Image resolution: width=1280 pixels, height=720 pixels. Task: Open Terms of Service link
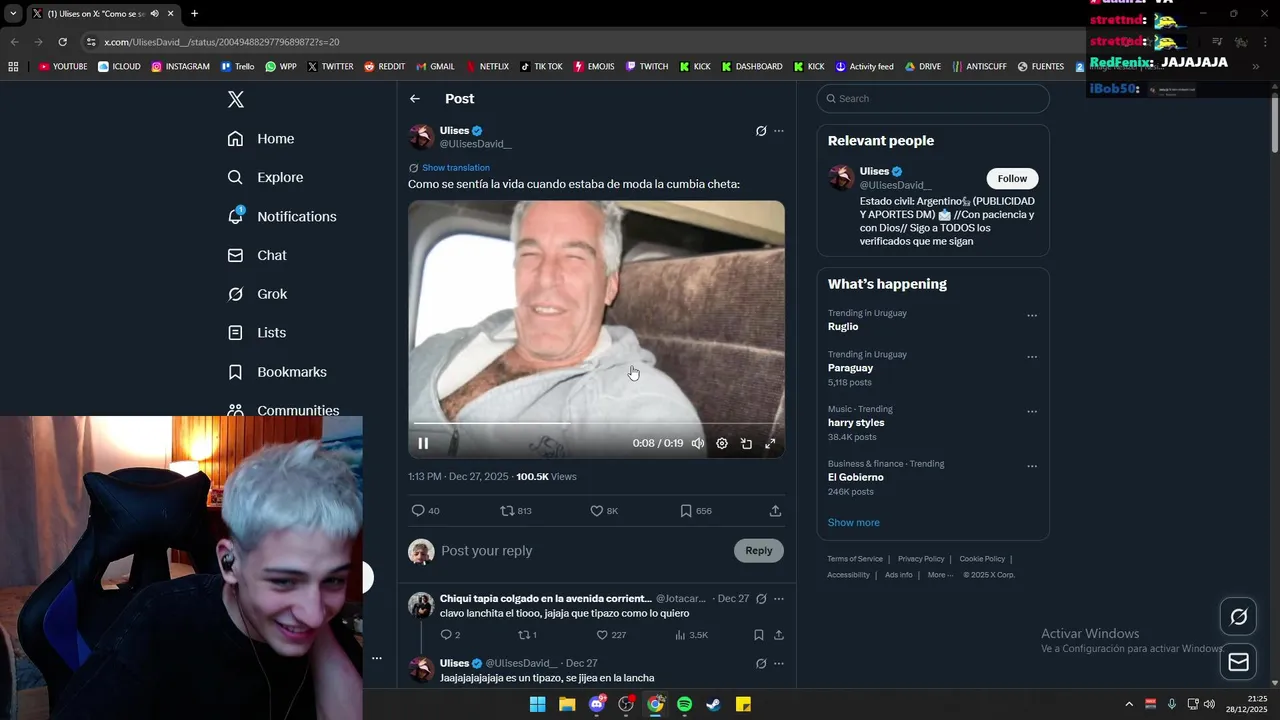tap(855, 559)
